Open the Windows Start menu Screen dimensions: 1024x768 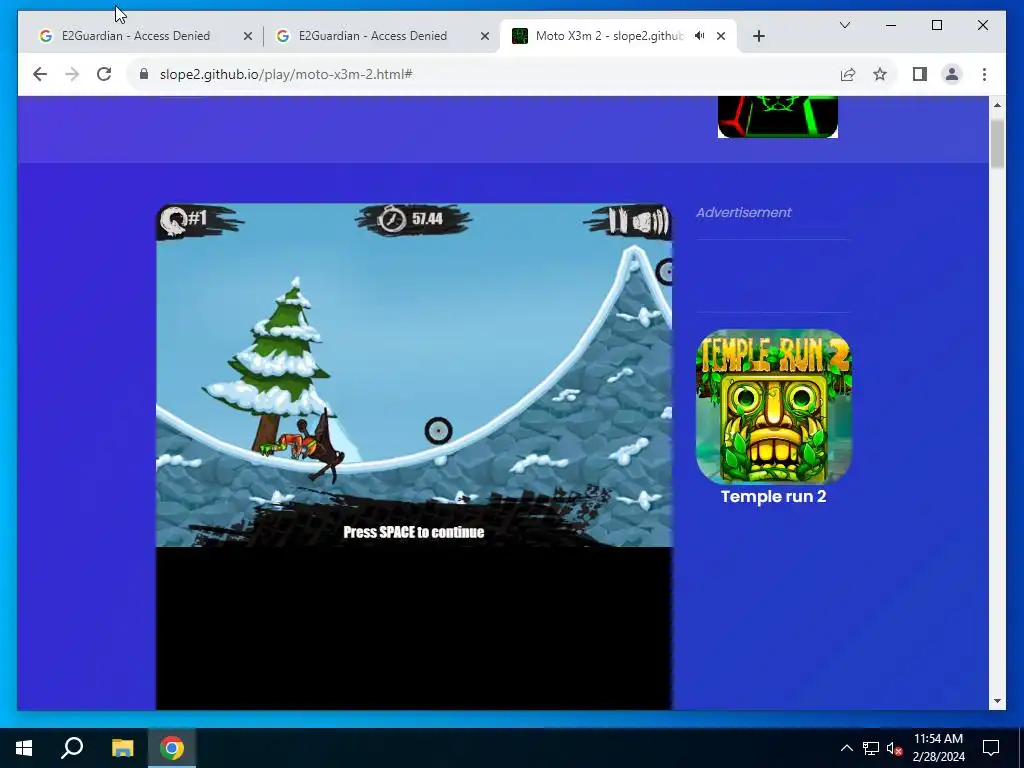[x=24, y=748]
